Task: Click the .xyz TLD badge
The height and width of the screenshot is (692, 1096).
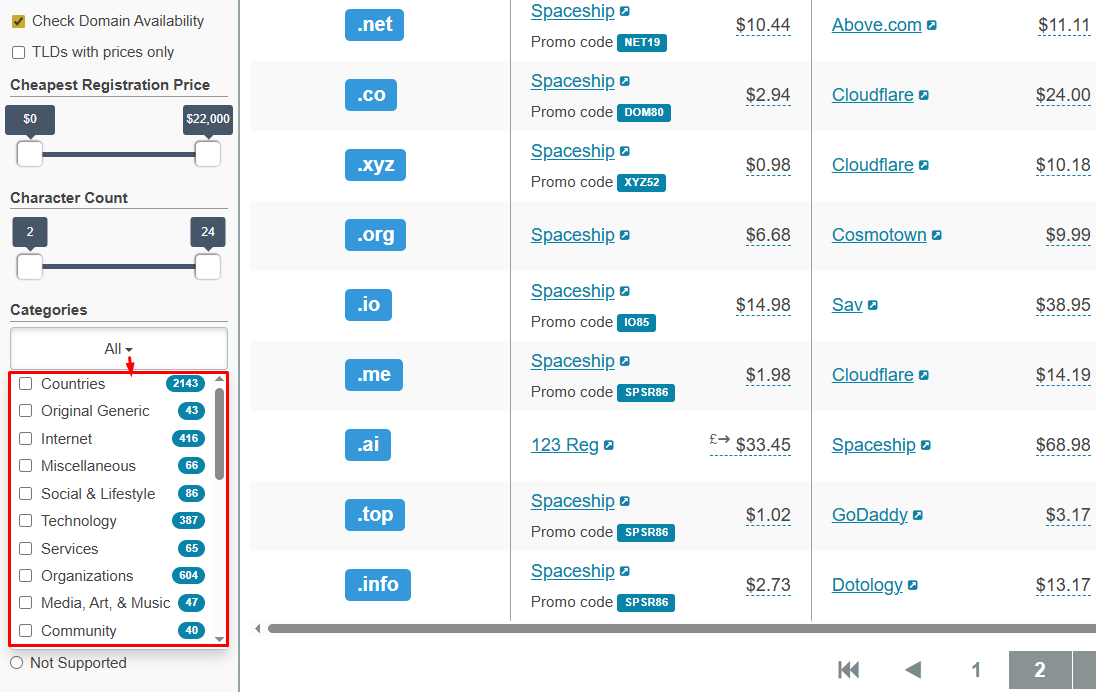Action: click(x=375, y=165)
